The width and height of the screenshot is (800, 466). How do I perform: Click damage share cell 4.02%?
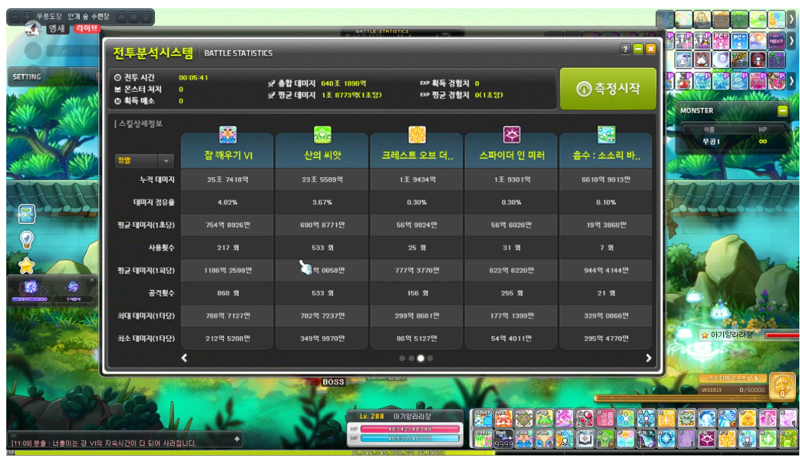(x=228, y=202)
